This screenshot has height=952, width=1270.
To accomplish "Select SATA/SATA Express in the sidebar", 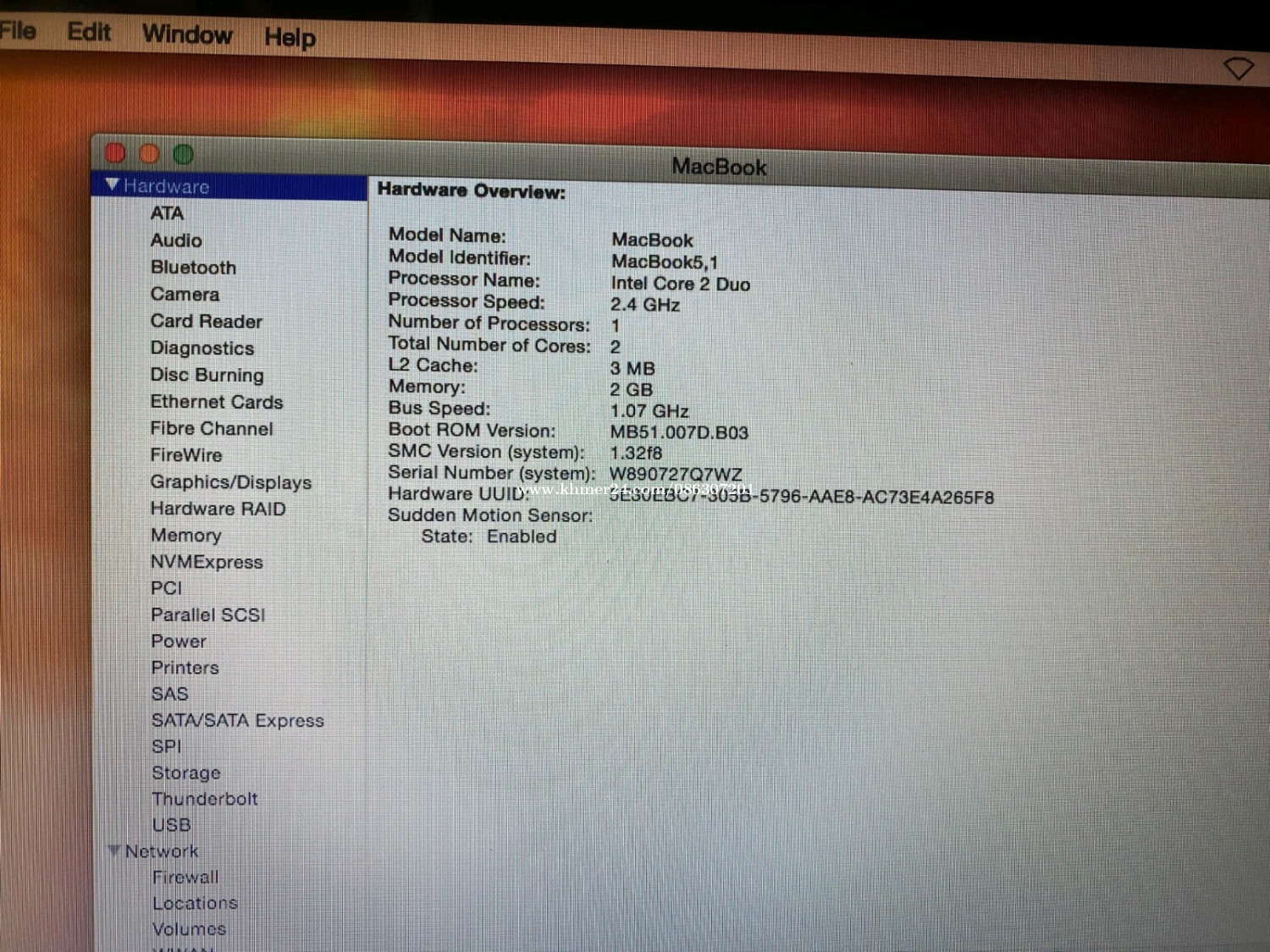I will (x=238, y=721).
